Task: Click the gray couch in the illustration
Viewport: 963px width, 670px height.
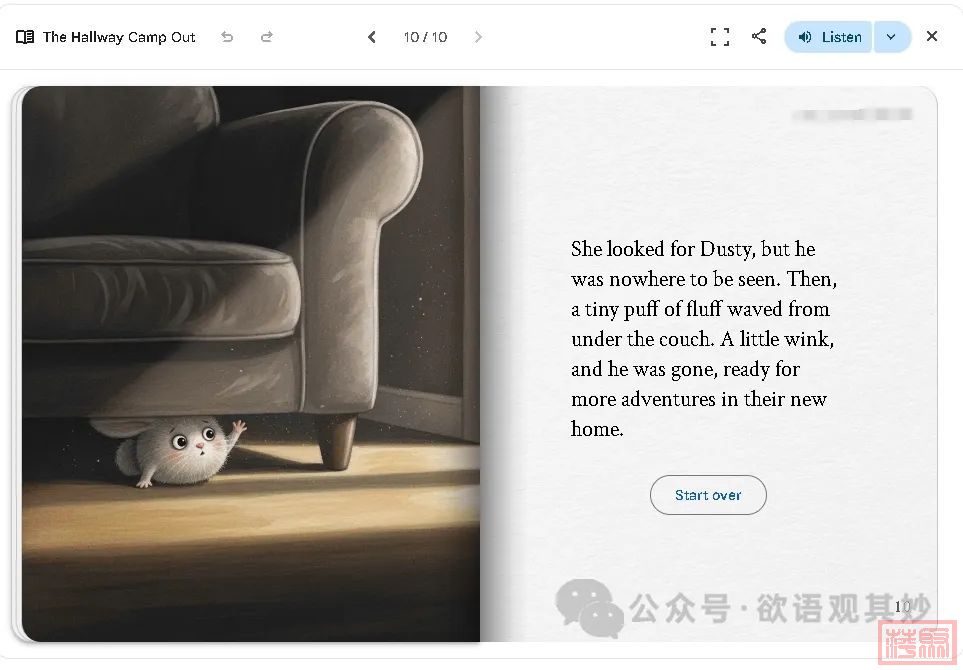Action: point(220,250)
